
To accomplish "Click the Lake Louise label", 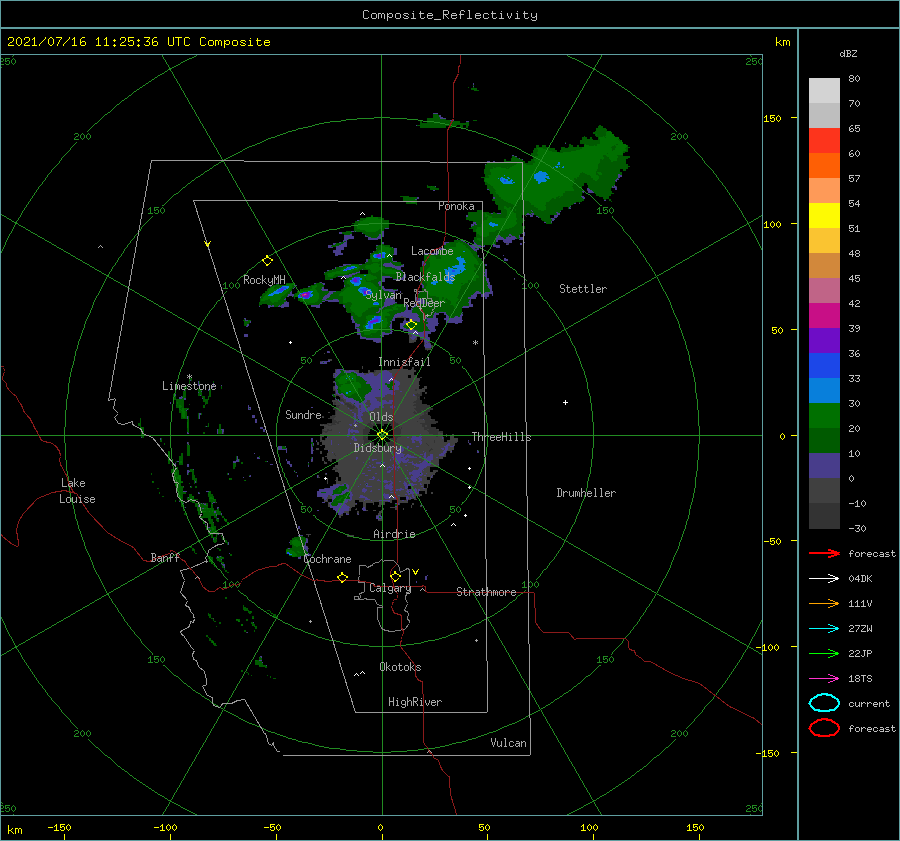I will click(x=77, y=491).
